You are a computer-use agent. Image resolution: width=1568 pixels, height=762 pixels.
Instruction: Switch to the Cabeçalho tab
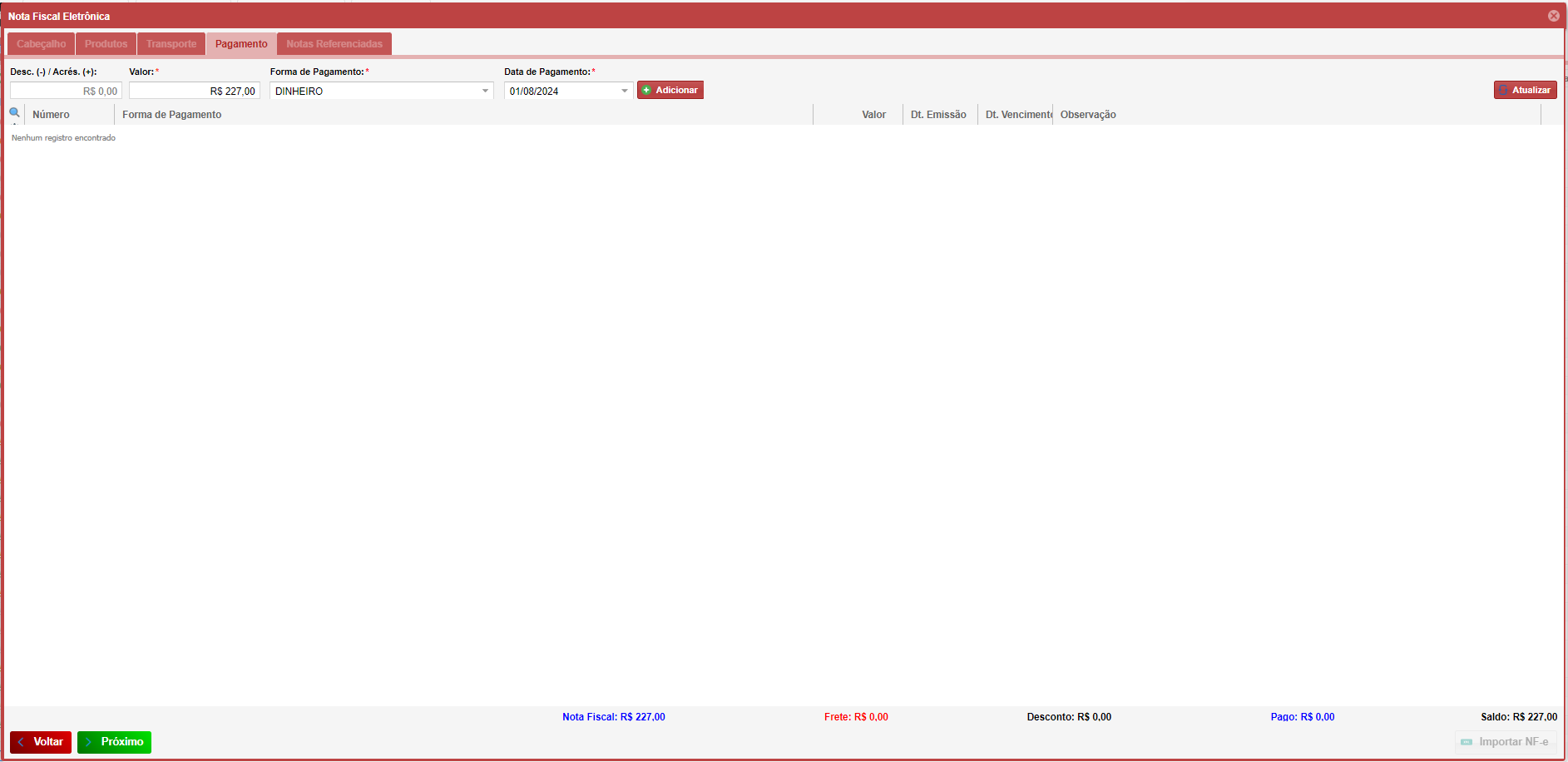(41, 44)
